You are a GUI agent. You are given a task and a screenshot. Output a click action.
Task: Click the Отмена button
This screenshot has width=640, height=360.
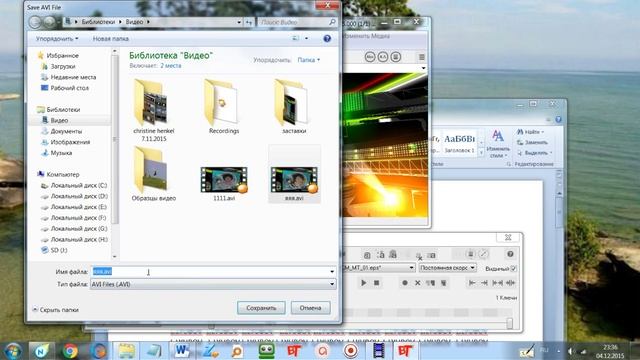coord(311,308)
